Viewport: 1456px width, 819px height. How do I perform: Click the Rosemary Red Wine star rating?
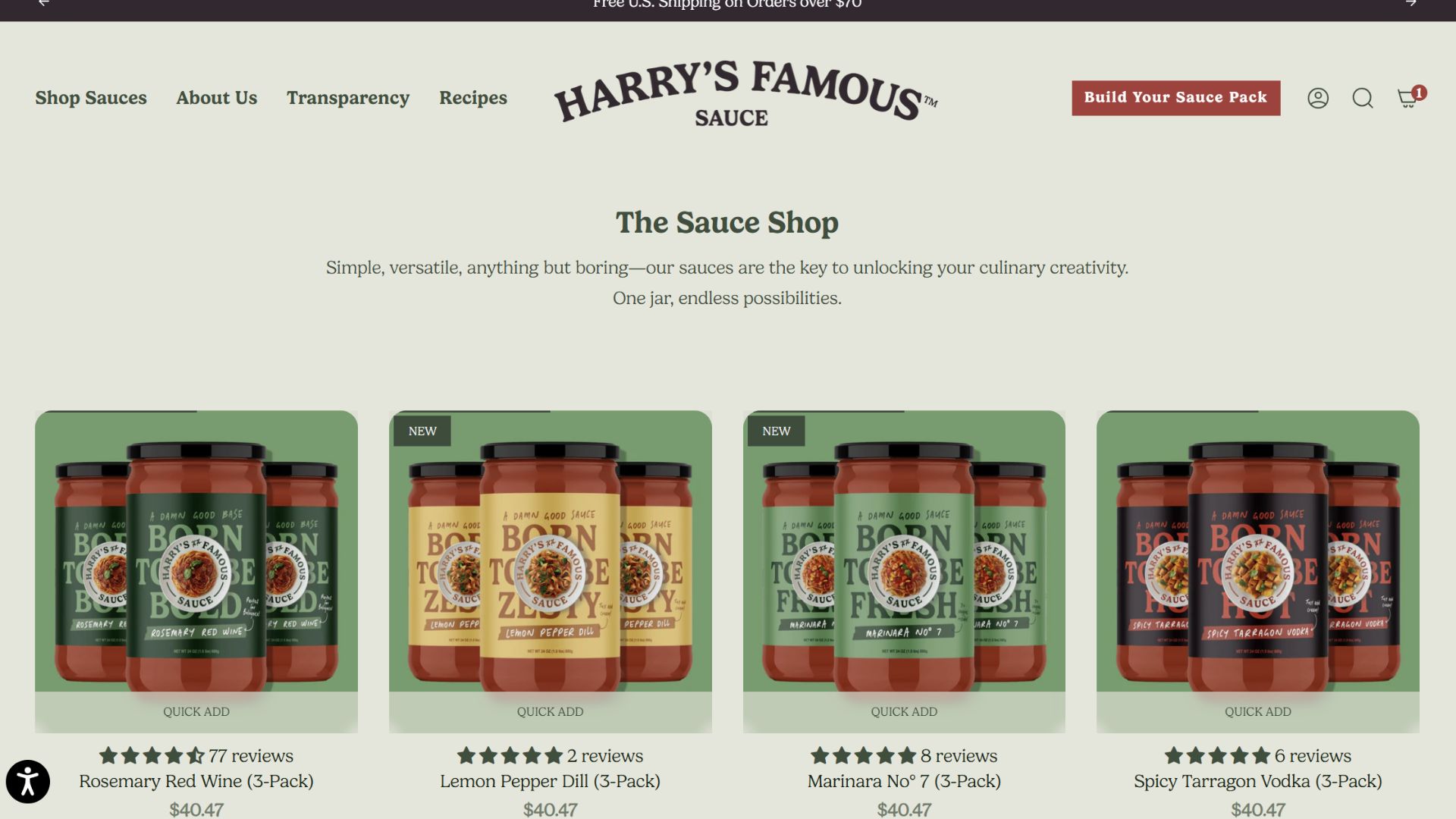pos(152,755)
